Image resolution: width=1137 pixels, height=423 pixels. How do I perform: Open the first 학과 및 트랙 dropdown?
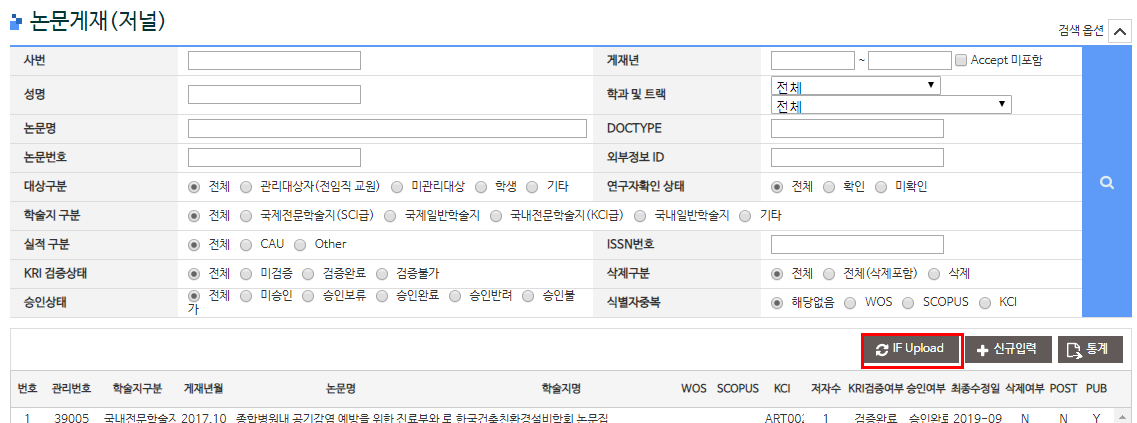(855, 86)
